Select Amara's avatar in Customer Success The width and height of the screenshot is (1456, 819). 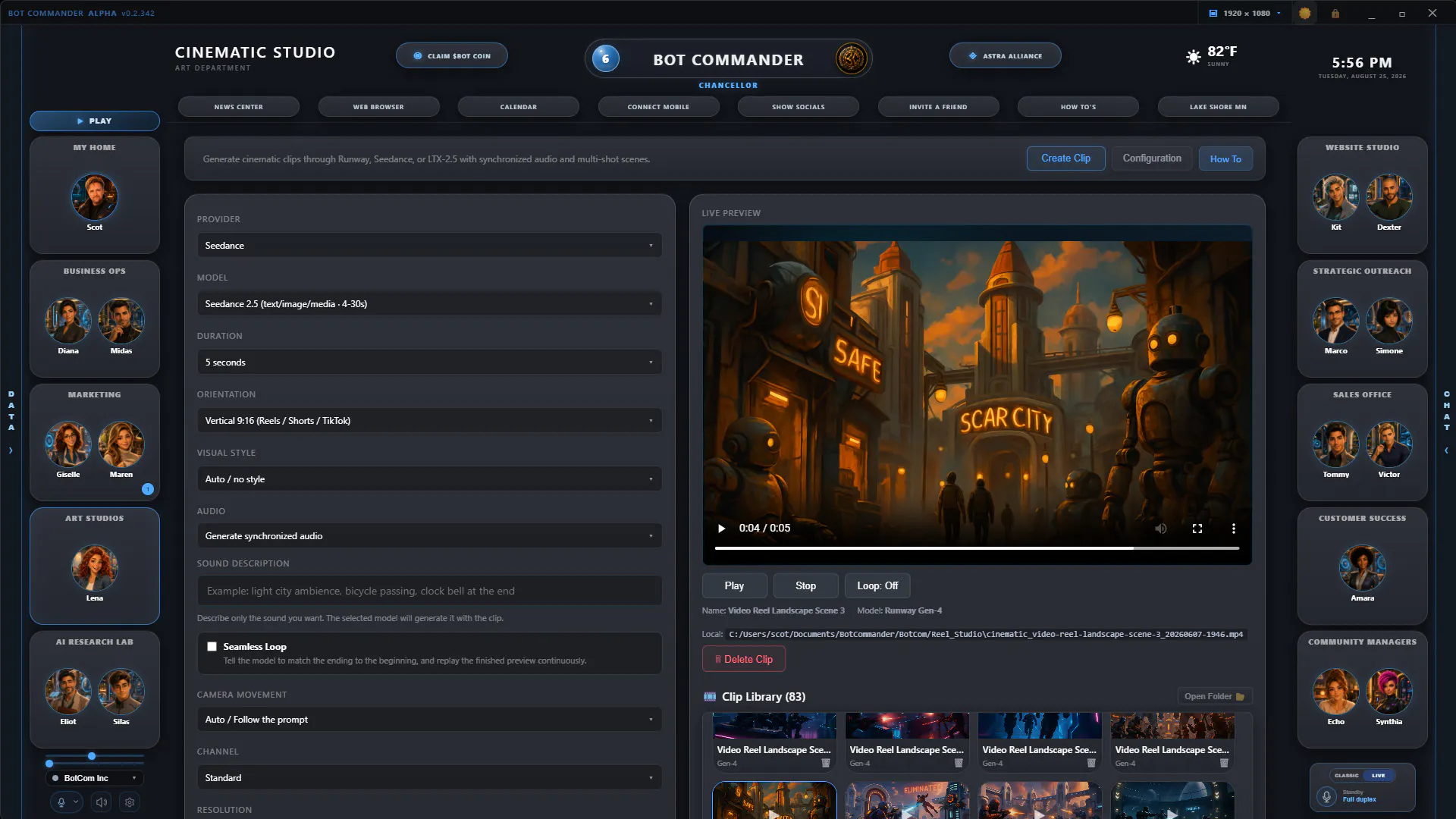coord(1362,568)
